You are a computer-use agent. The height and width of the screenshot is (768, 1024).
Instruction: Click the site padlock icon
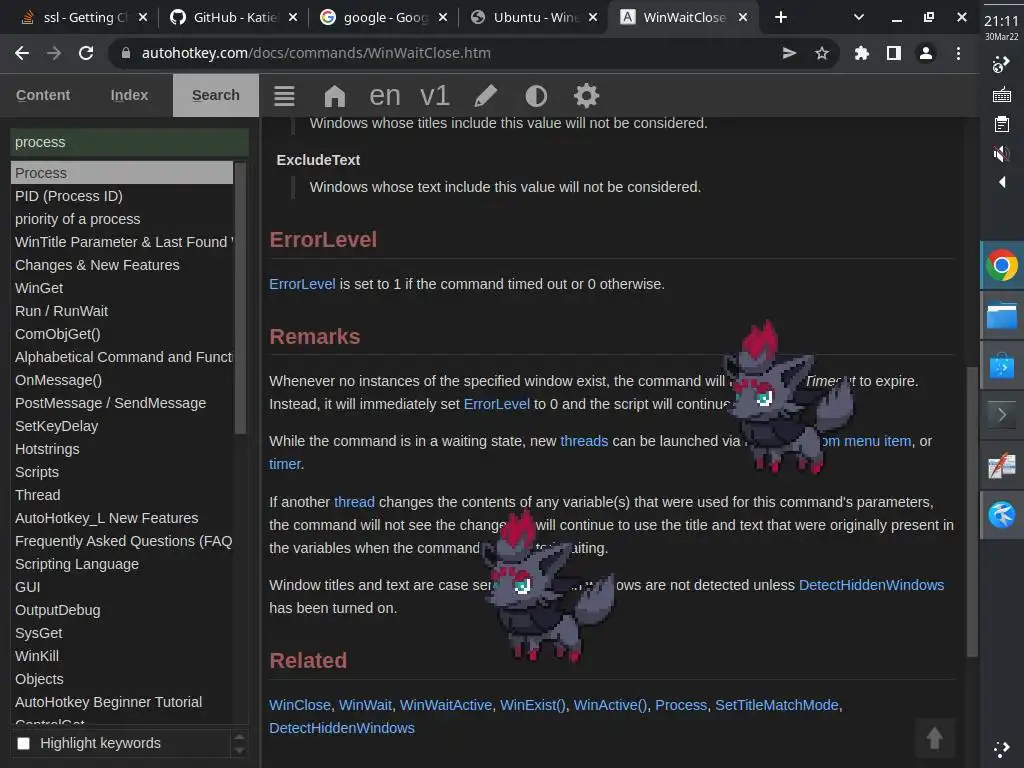[125, 53]
